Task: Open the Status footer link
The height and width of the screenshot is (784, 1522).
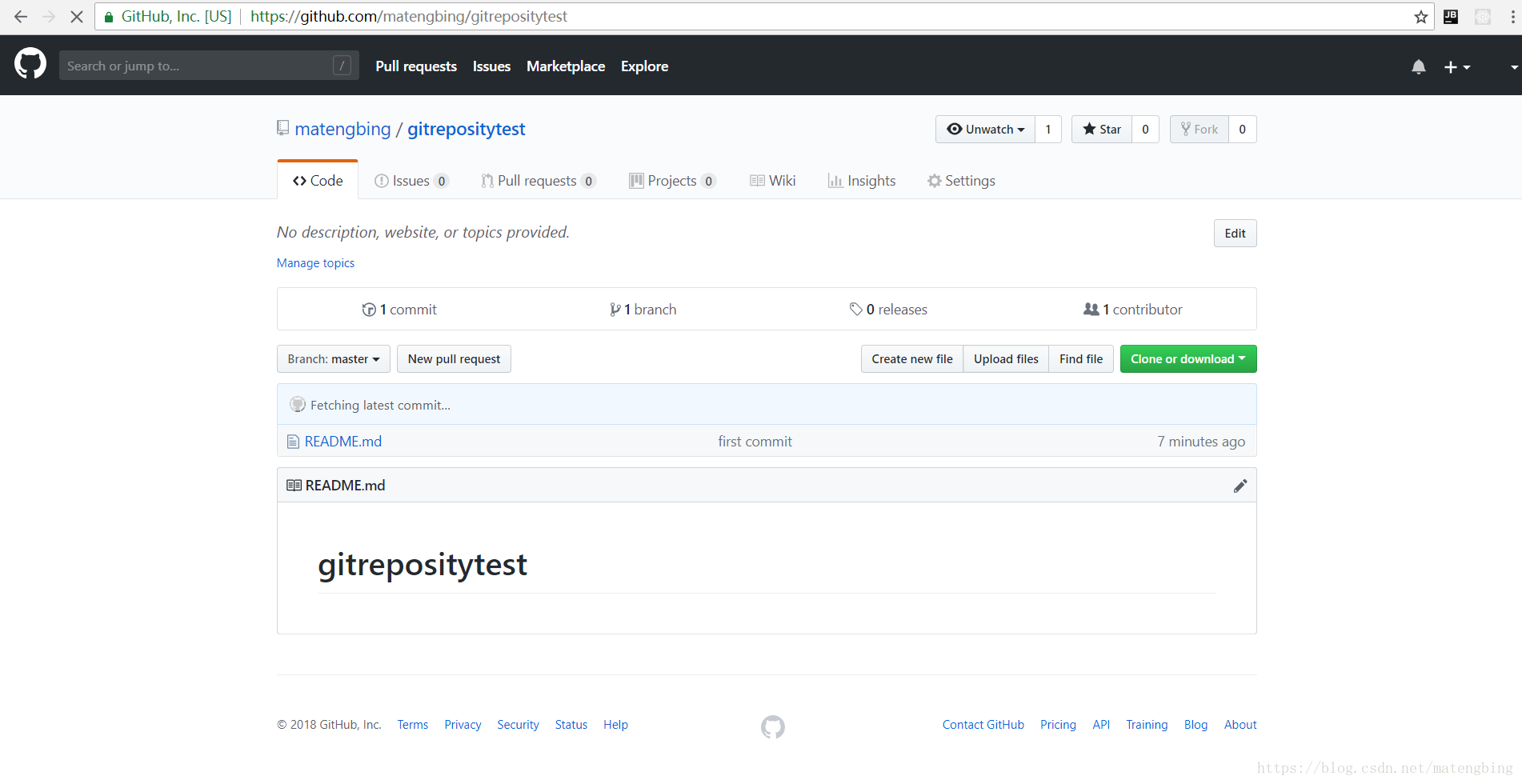Action: [571, 725]
